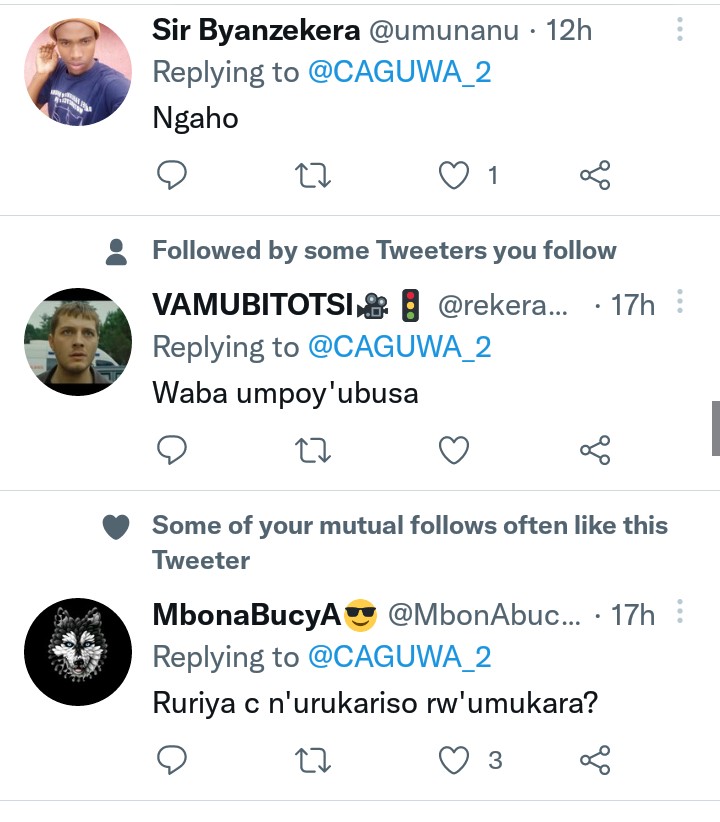Image resolution: width=720 pixels, height=822 pixels.
Task: Share MbonaBucyA's tweet
Action: [x=595, y=761]
